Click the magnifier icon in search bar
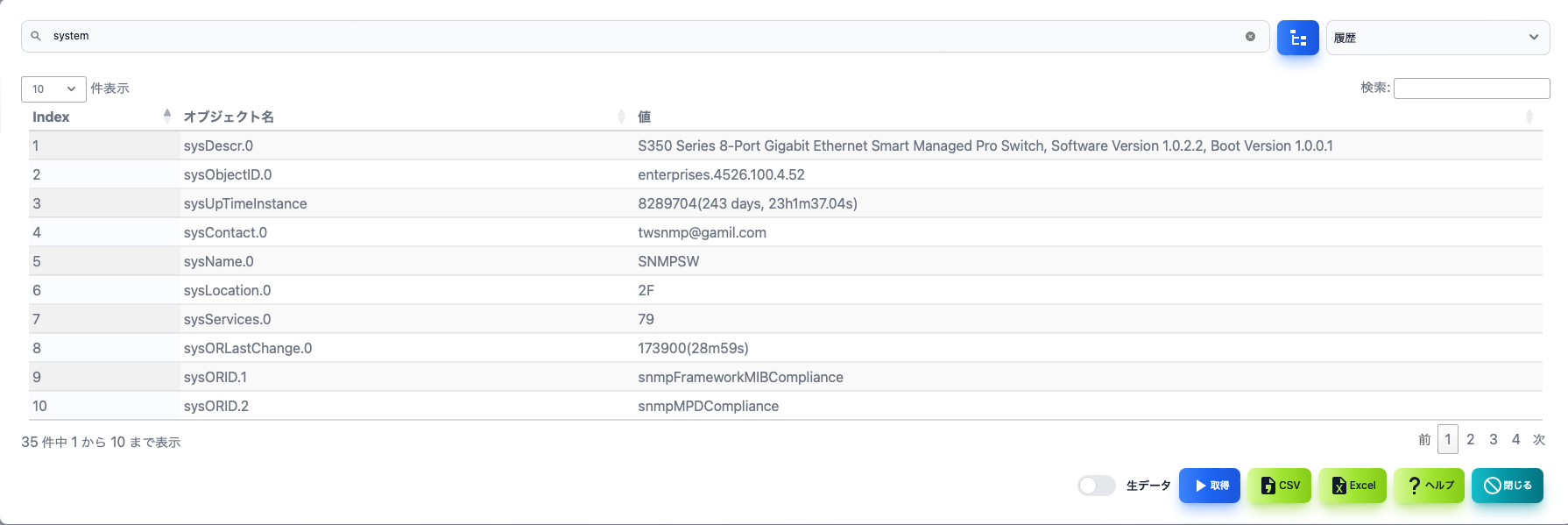1568x525 pixels. tap(36, 36)
